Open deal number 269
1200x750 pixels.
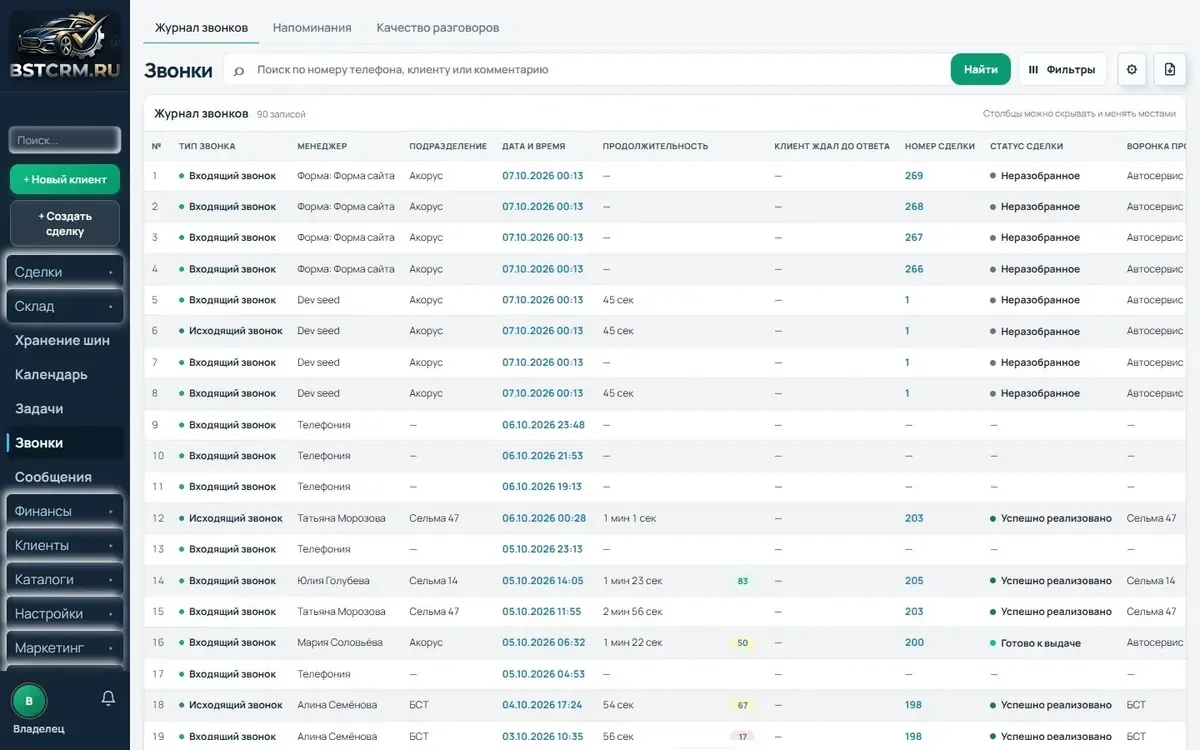tap(914, 176)
